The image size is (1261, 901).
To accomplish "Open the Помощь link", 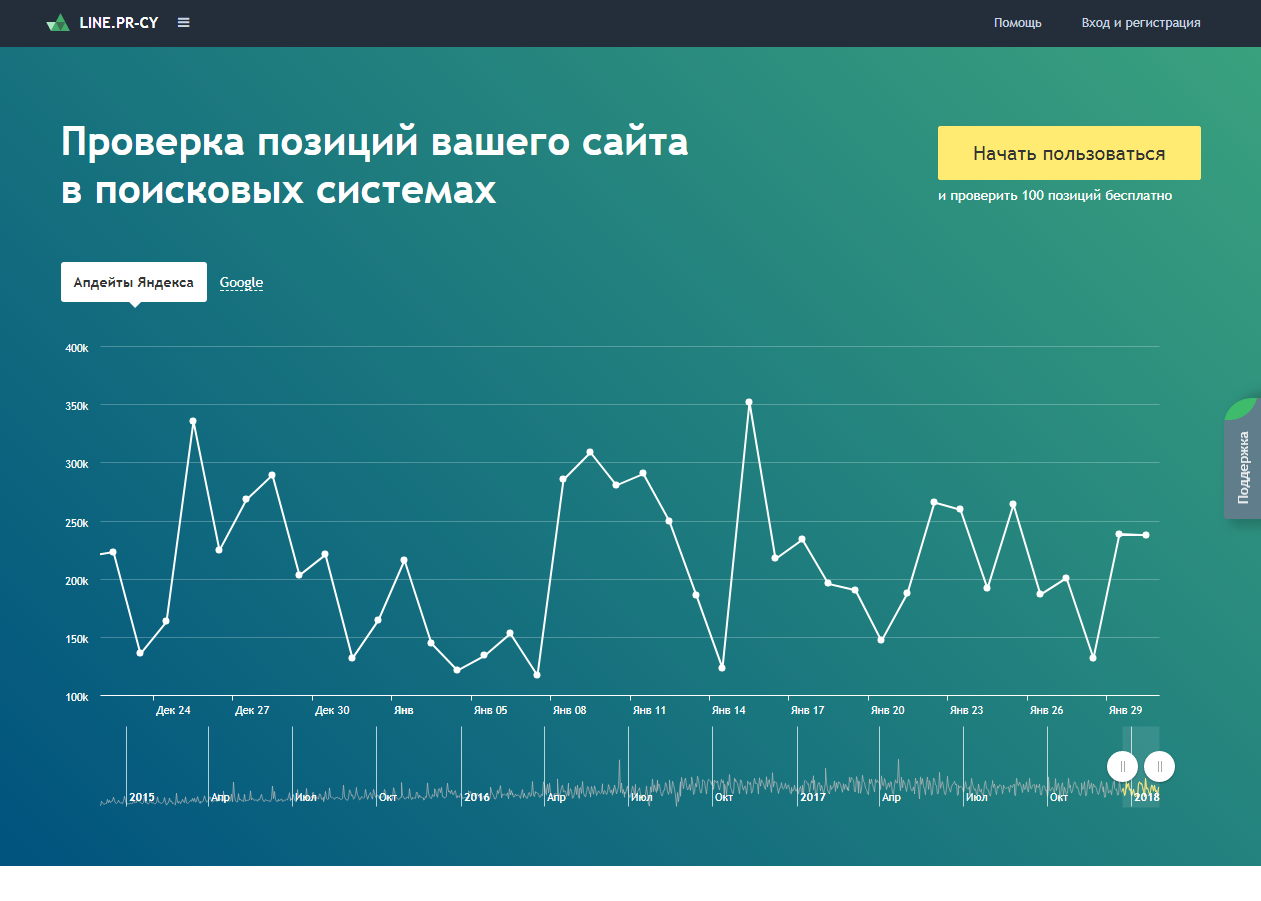I will point(1018,23).
